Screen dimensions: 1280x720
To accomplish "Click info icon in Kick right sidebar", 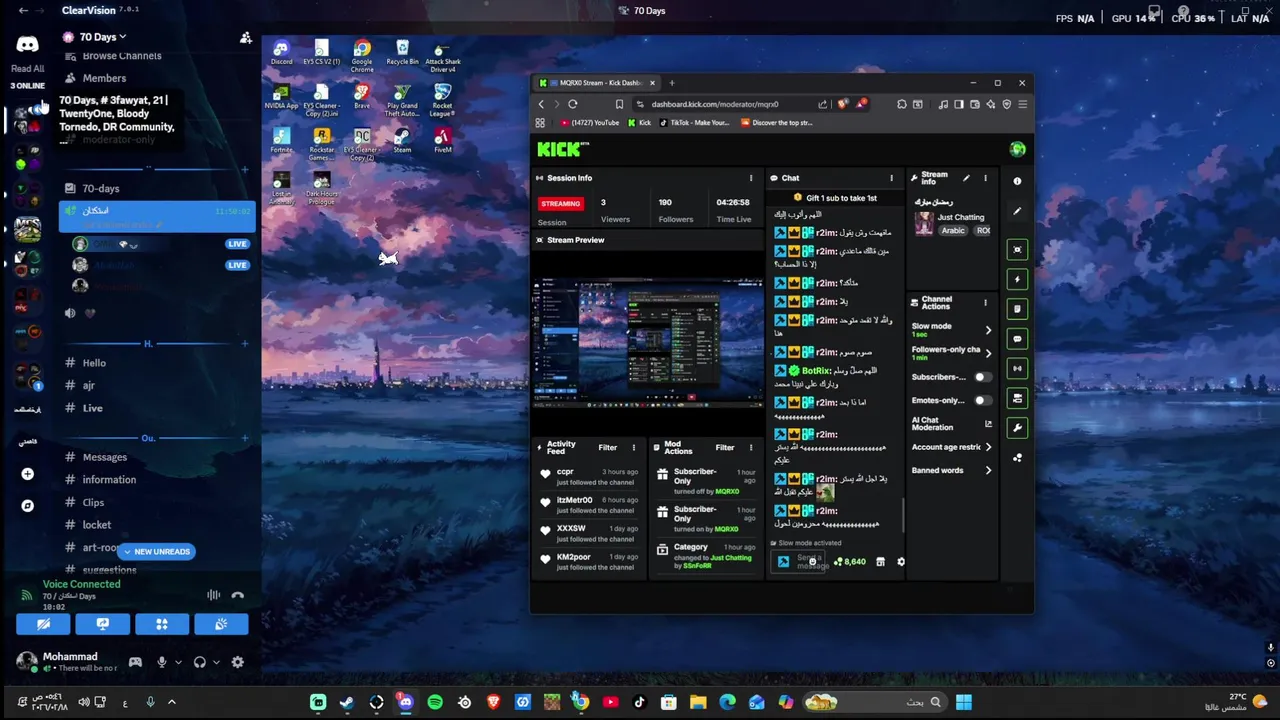I will click(x=1017, y=181).
